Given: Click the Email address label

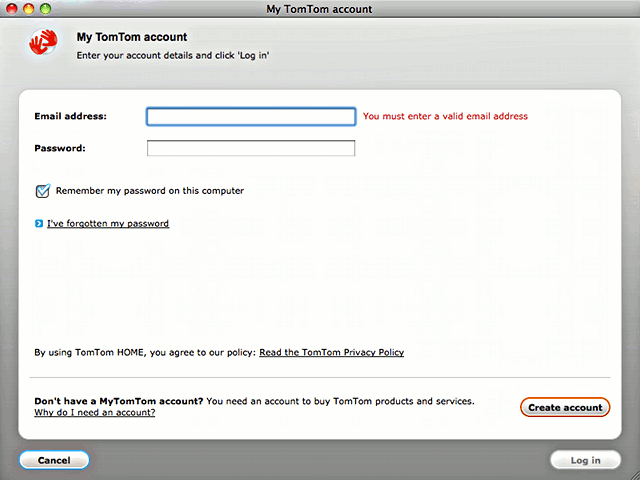Looking at the screenshot, I should 70,117.
